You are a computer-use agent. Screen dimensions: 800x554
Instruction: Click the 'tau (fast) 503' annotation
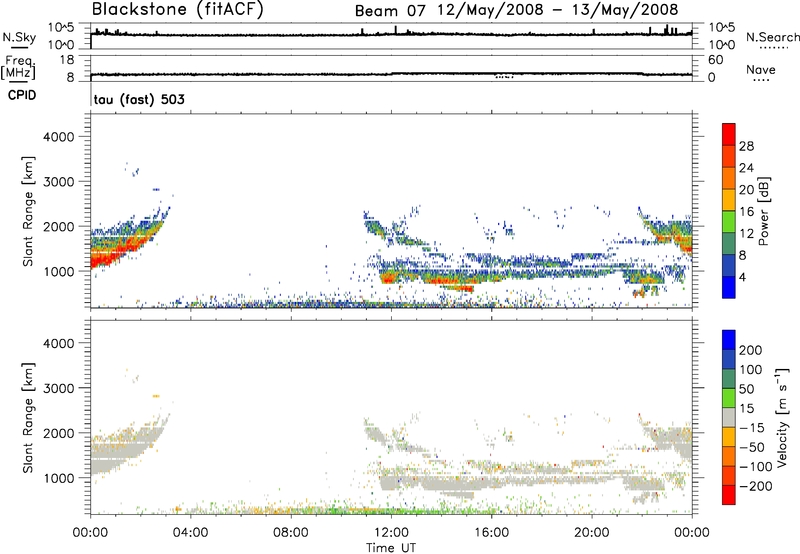click(x=139, y=99)
